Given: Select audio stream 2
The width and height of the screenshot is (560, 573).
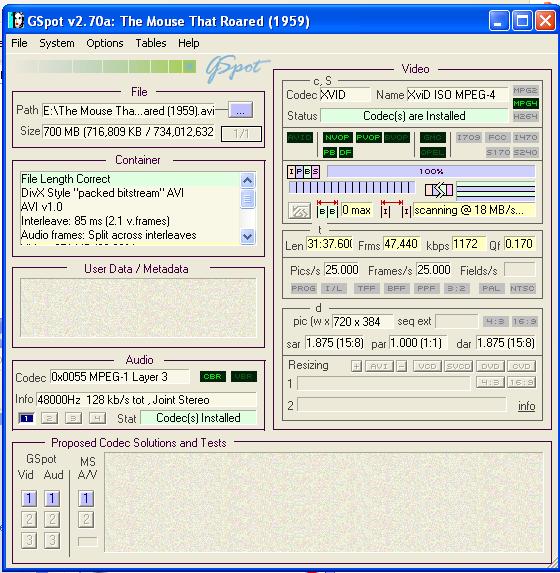Looking at the screenshot, I should coord(49,418).
